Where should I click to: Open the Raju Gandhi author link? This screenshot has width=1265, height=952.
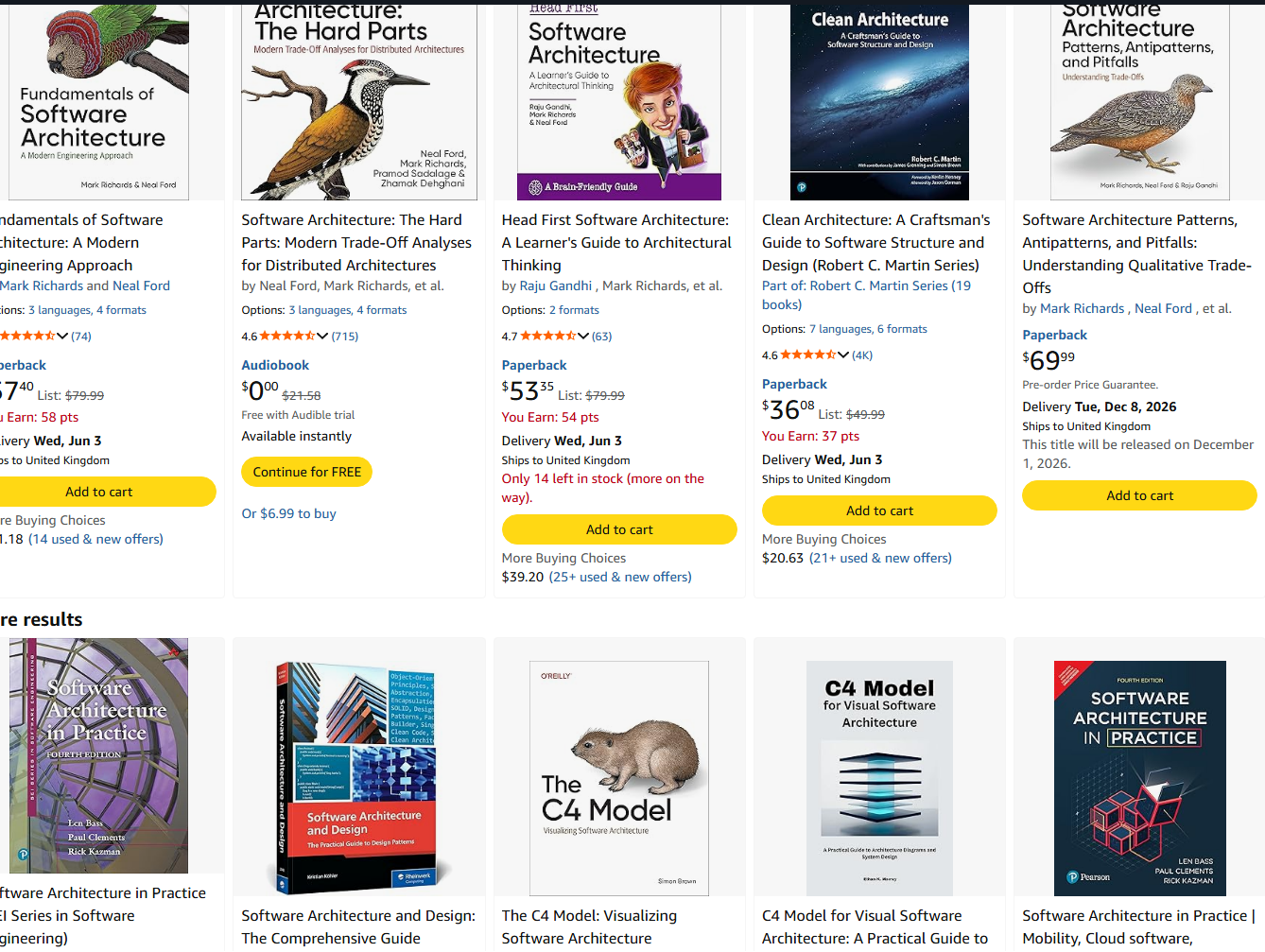coord(556,286)
